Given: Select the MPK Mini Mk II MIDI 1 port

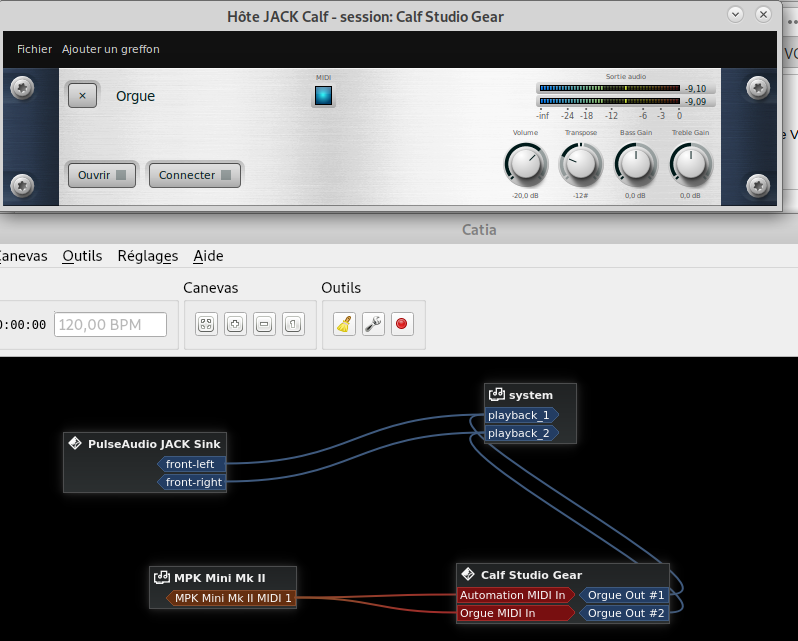Looking at the screenshot, I should click(231, 598).
